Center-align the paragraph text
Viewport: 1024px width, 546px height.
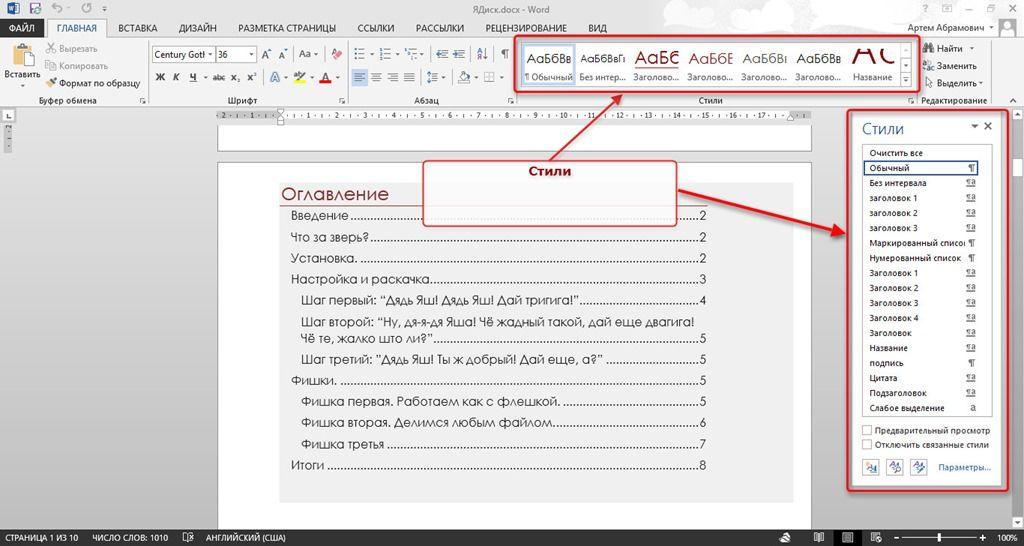[x=377, y=78]
